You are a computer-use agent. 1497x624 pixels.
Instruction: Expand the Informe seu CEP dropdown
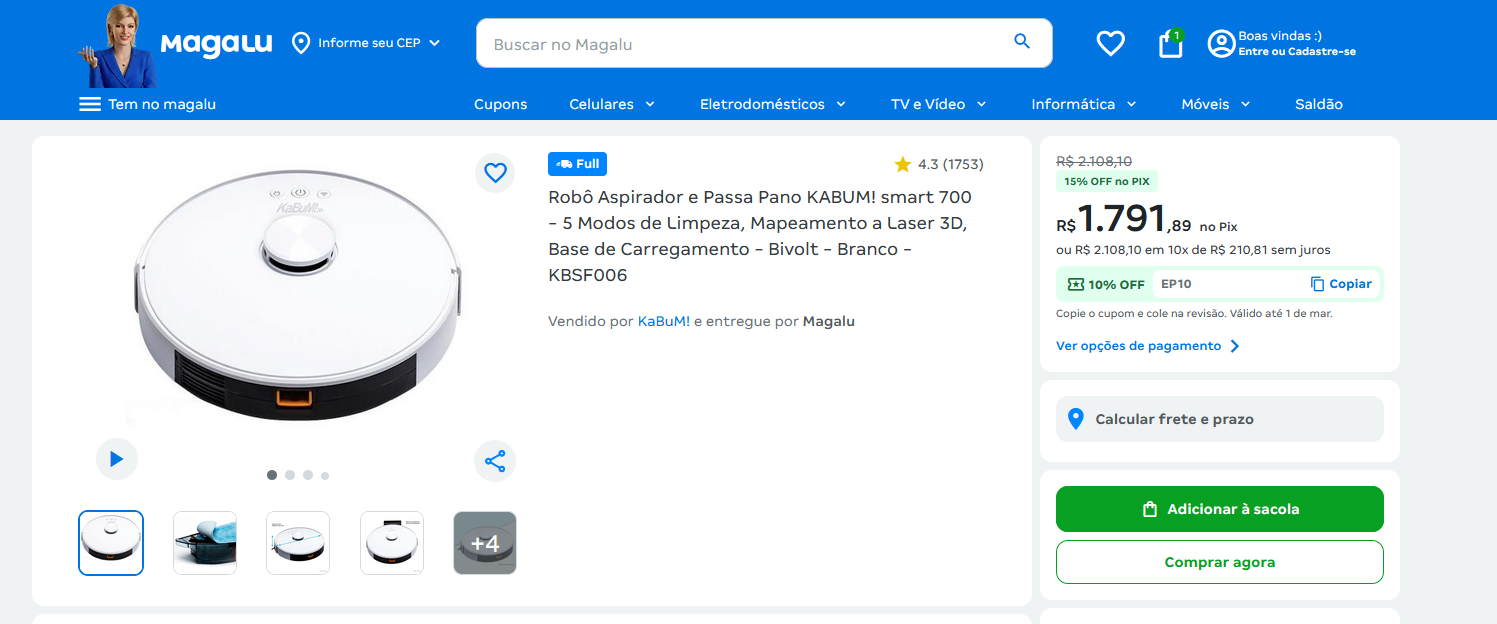pos(434,43)
